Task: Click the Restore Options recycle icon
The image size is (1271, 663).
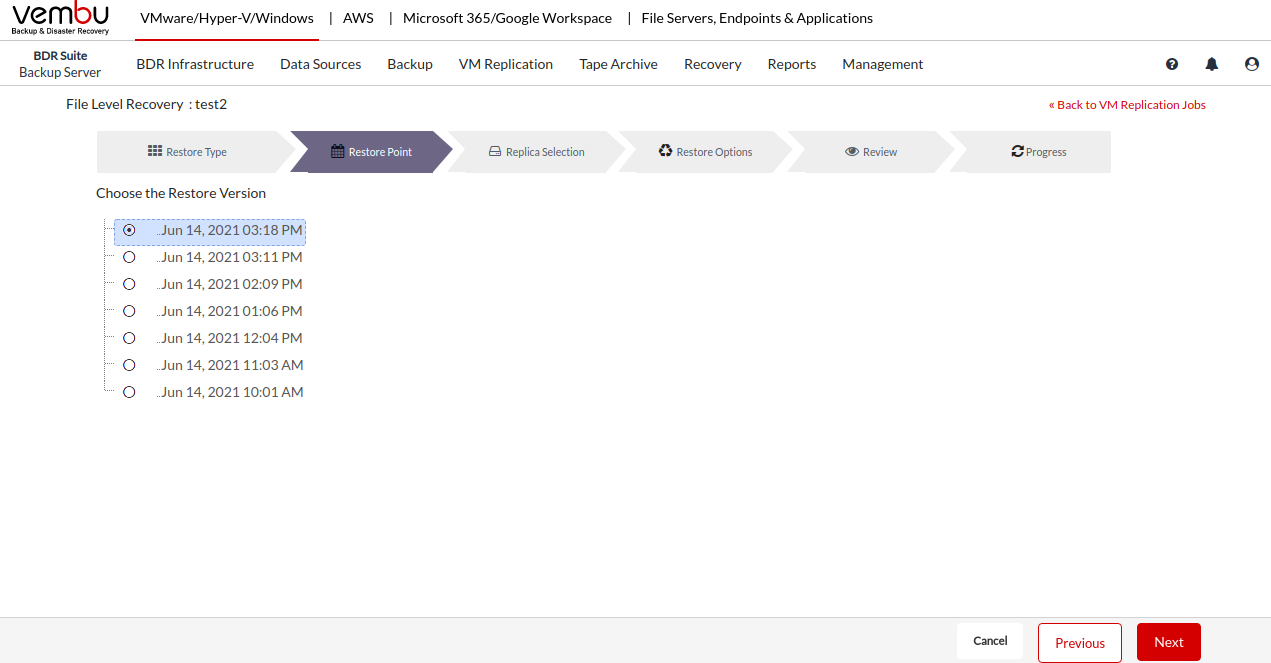Action: [665, 151]
